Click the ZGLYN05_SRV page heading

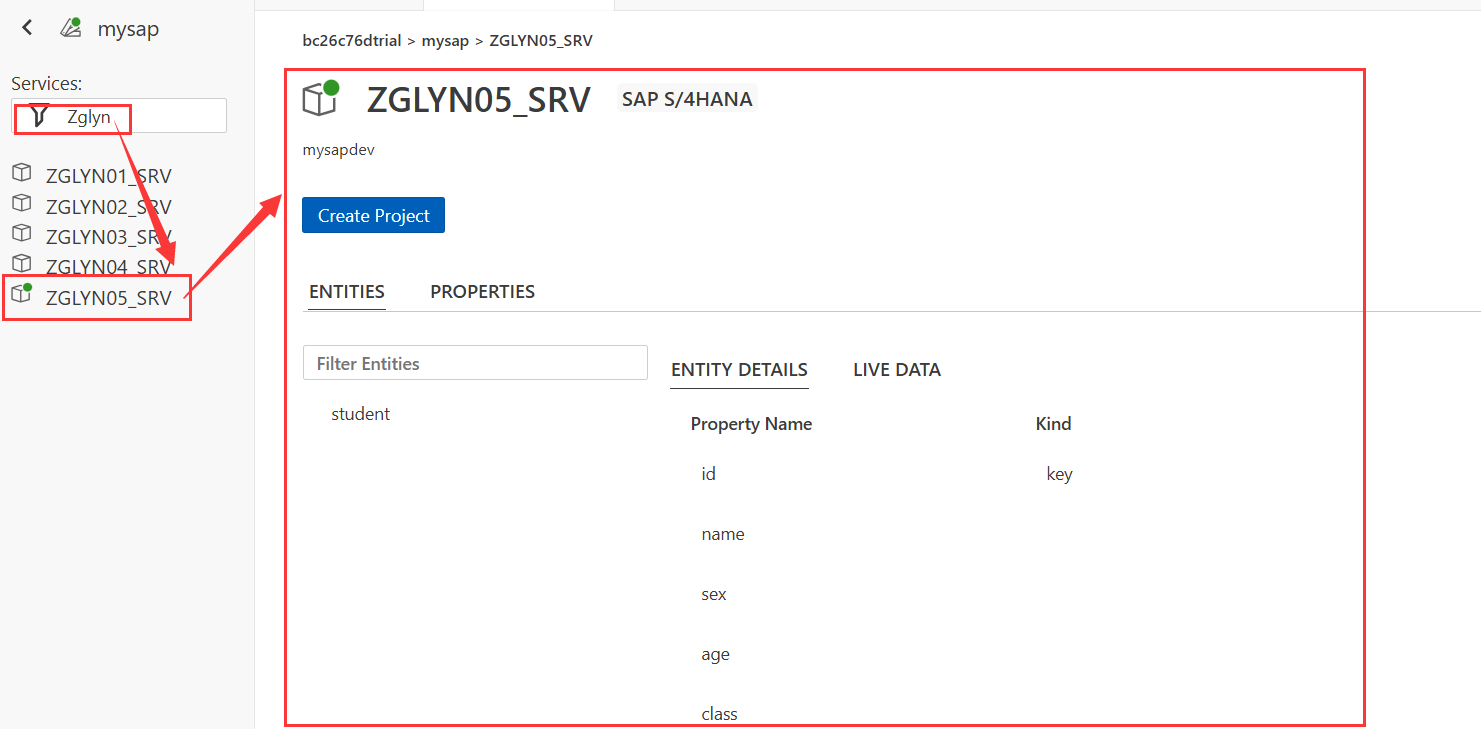[479, 99]
